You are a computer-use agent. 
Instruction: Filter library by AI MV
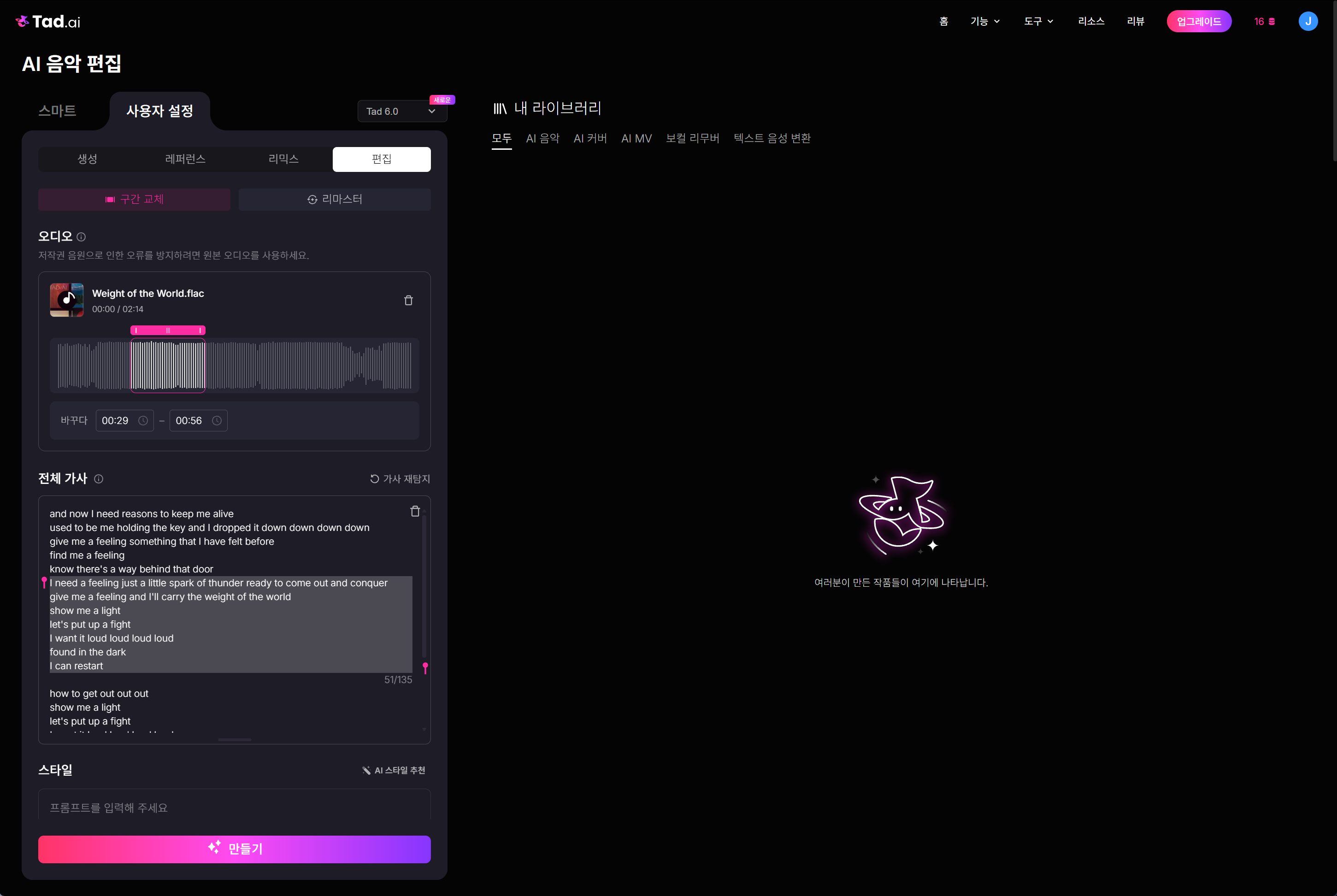[636, 138]
